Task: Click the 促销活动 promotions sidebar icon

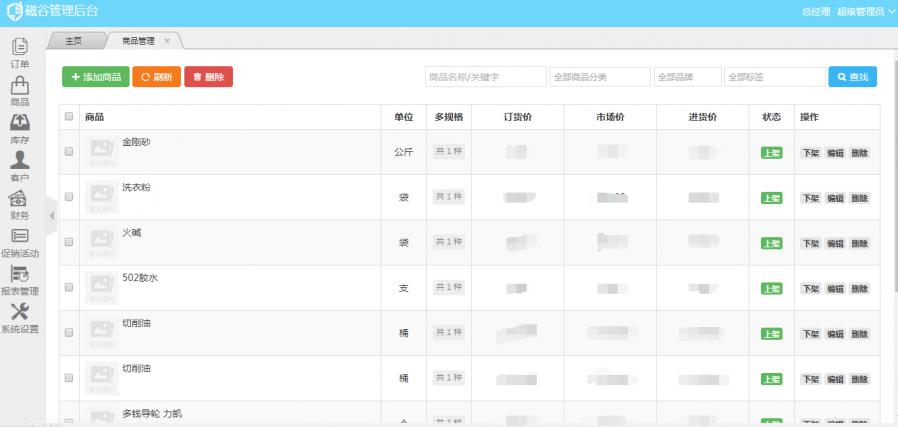Action: (x=19, y=236)
